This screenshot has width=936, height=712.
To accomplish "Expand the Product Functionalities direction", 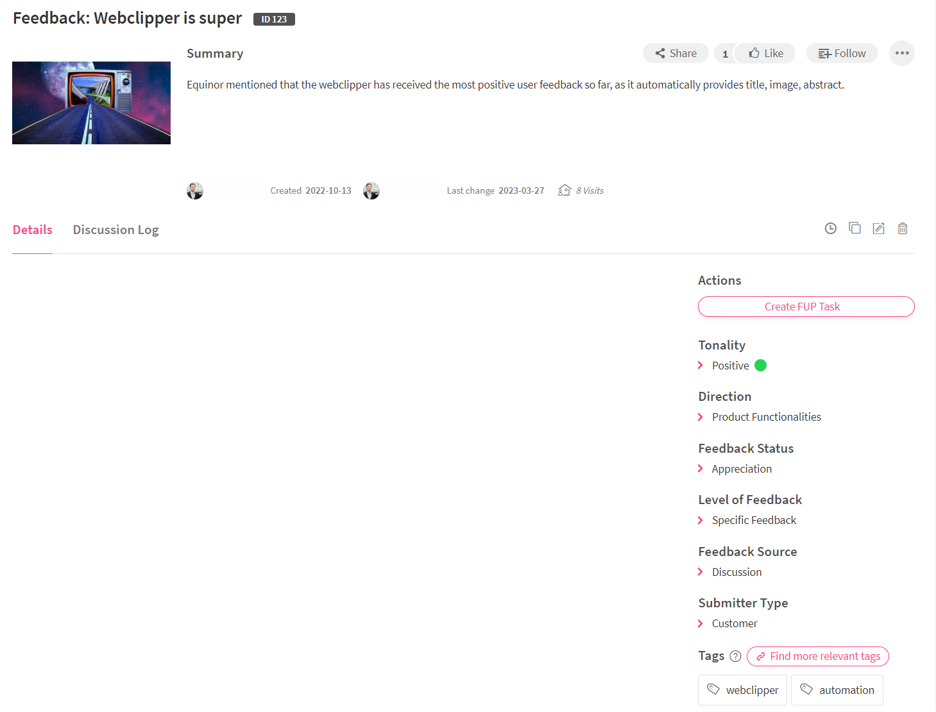I will pos(701,417).
